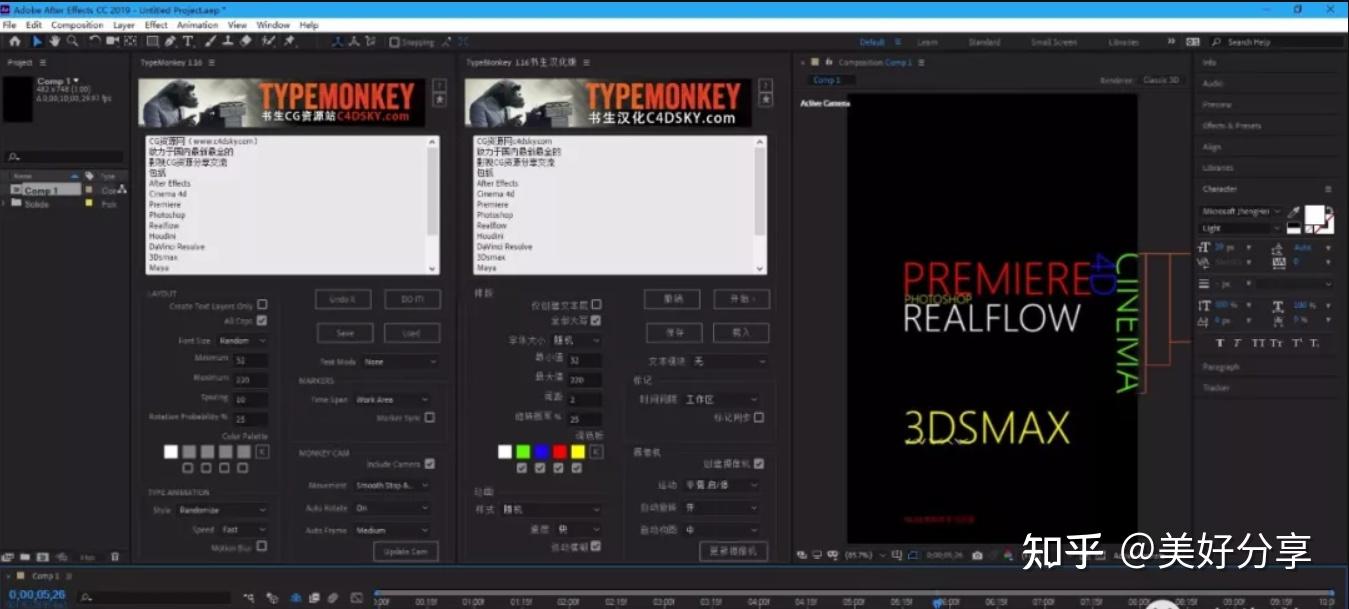
Task: Pick the white swatch in Color Palette
Action: click(170, 451)
